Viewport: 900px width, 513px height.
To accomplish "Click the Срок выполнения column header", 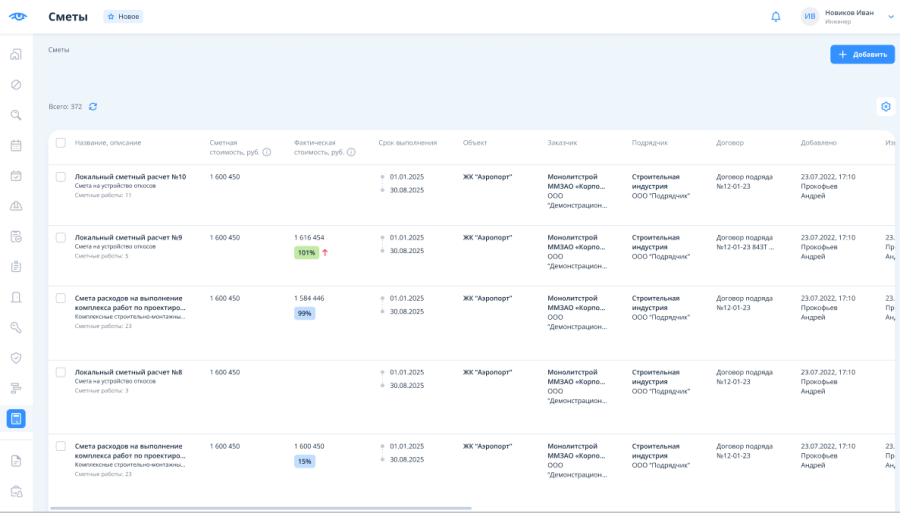I will pos(408,143).
